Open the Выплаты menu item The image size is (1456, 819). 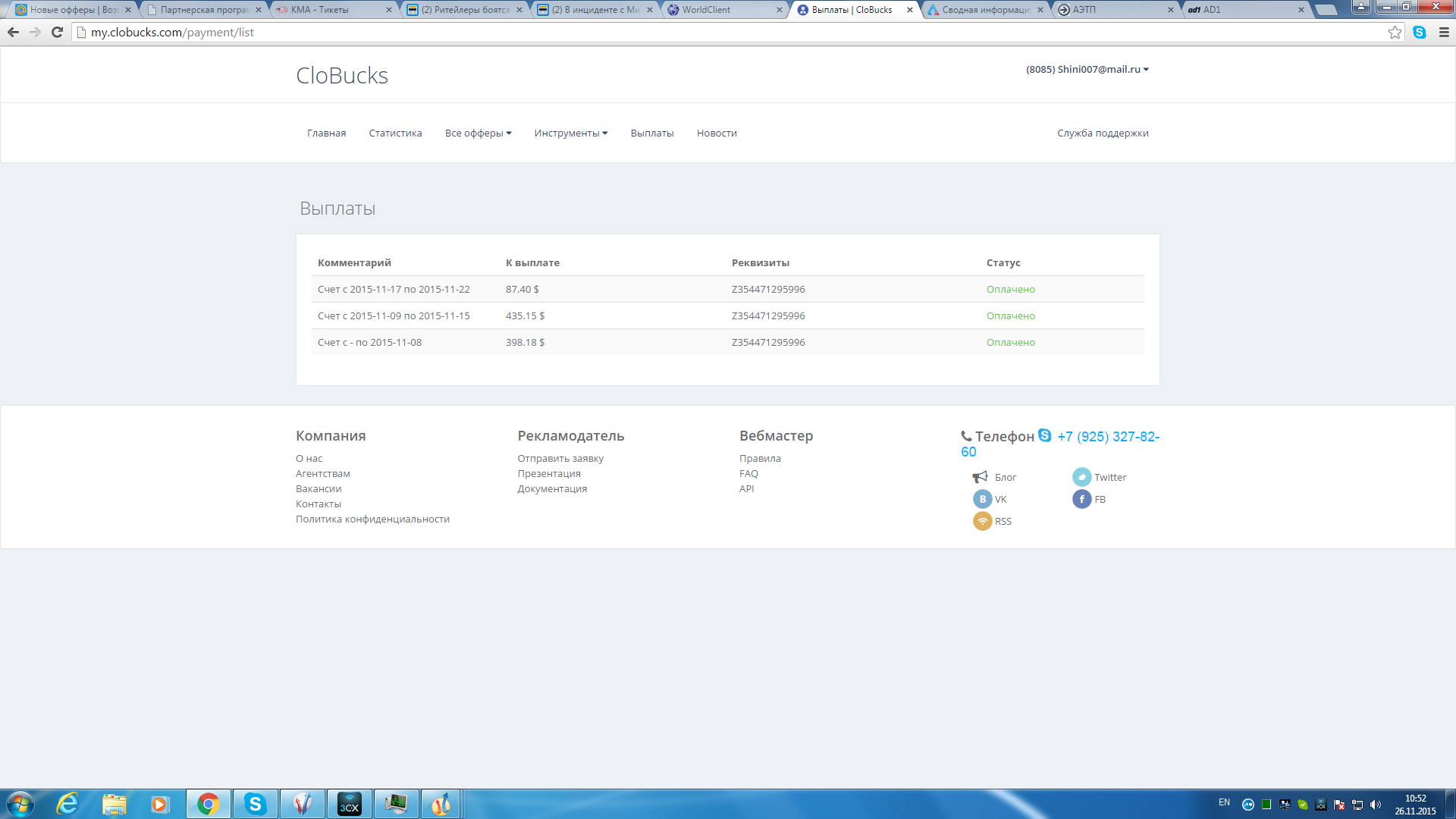click(652, 133)
